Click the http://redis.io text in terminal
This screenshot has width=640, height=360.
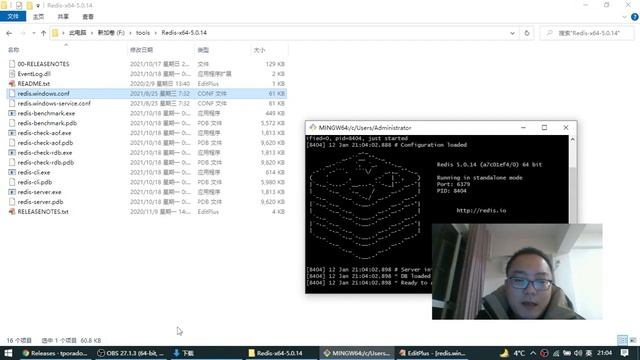point(481,211)
